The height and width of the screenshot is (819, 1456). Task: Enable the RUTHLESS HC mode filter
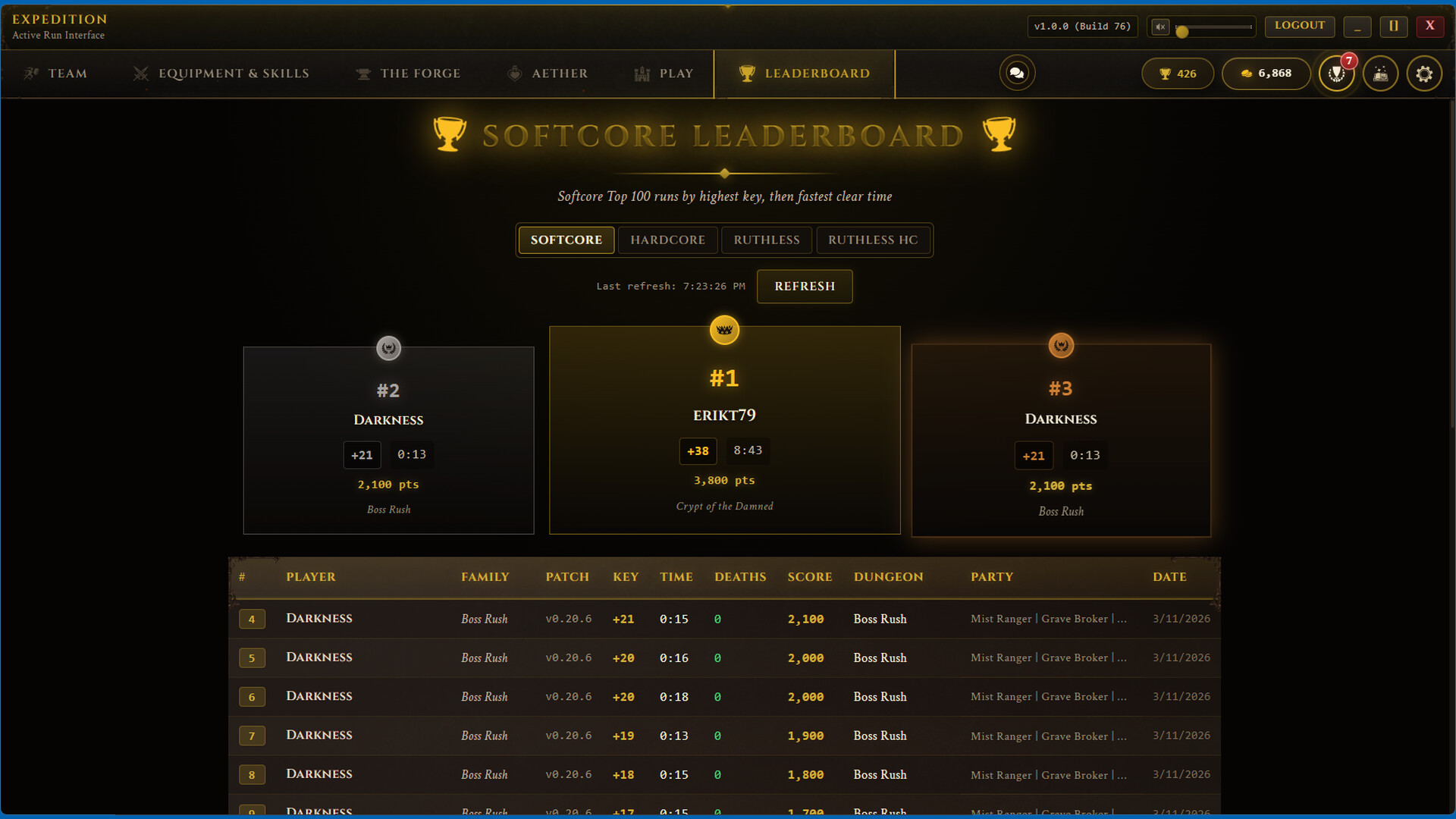pyautogui.click(x=874, y=240)
